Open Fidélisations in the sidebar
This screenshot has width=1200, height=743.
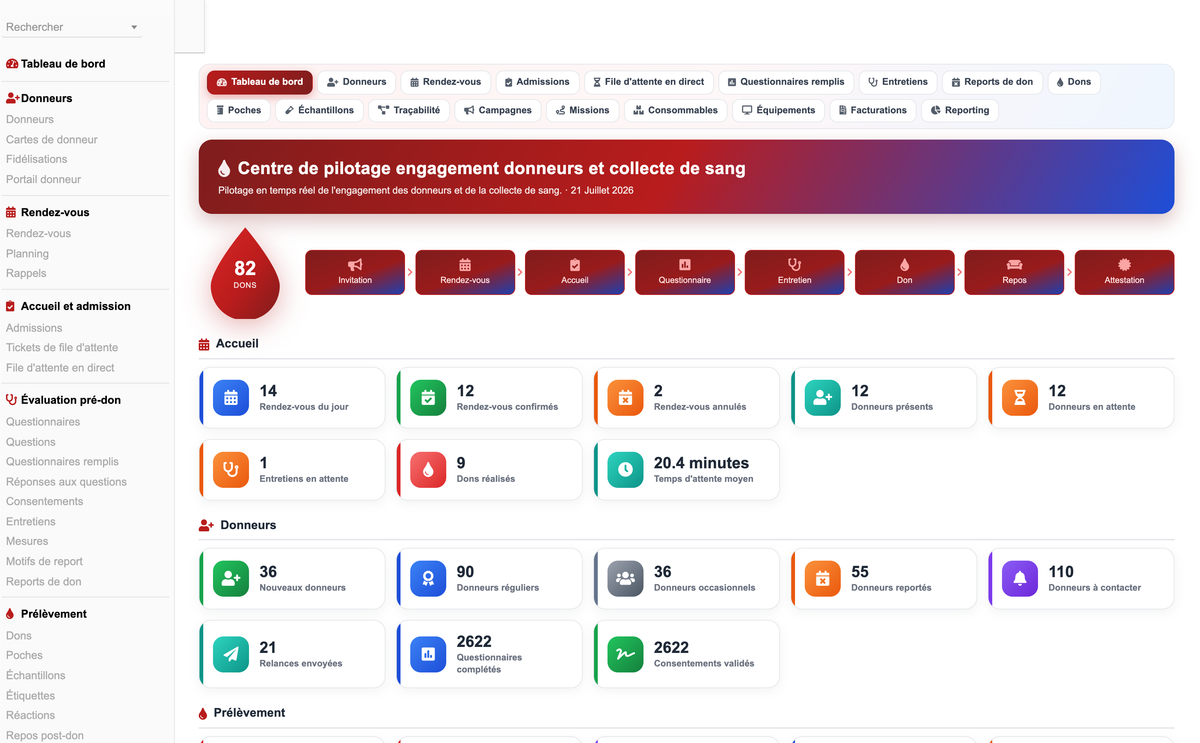(x=37, y=159)
